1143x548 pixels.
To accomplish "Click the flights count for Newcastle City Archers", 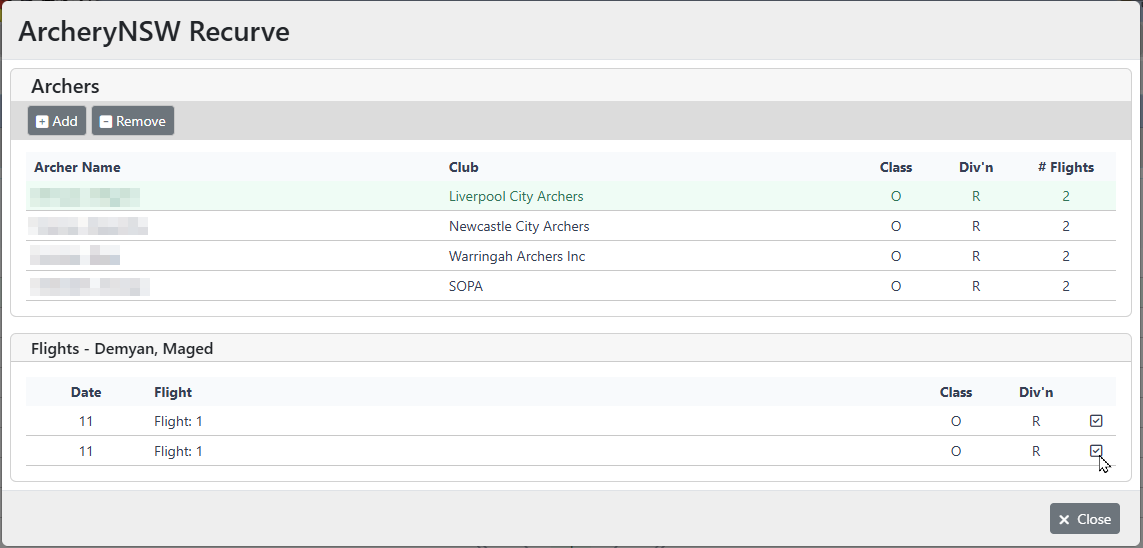I will [x=1065, y=226].
